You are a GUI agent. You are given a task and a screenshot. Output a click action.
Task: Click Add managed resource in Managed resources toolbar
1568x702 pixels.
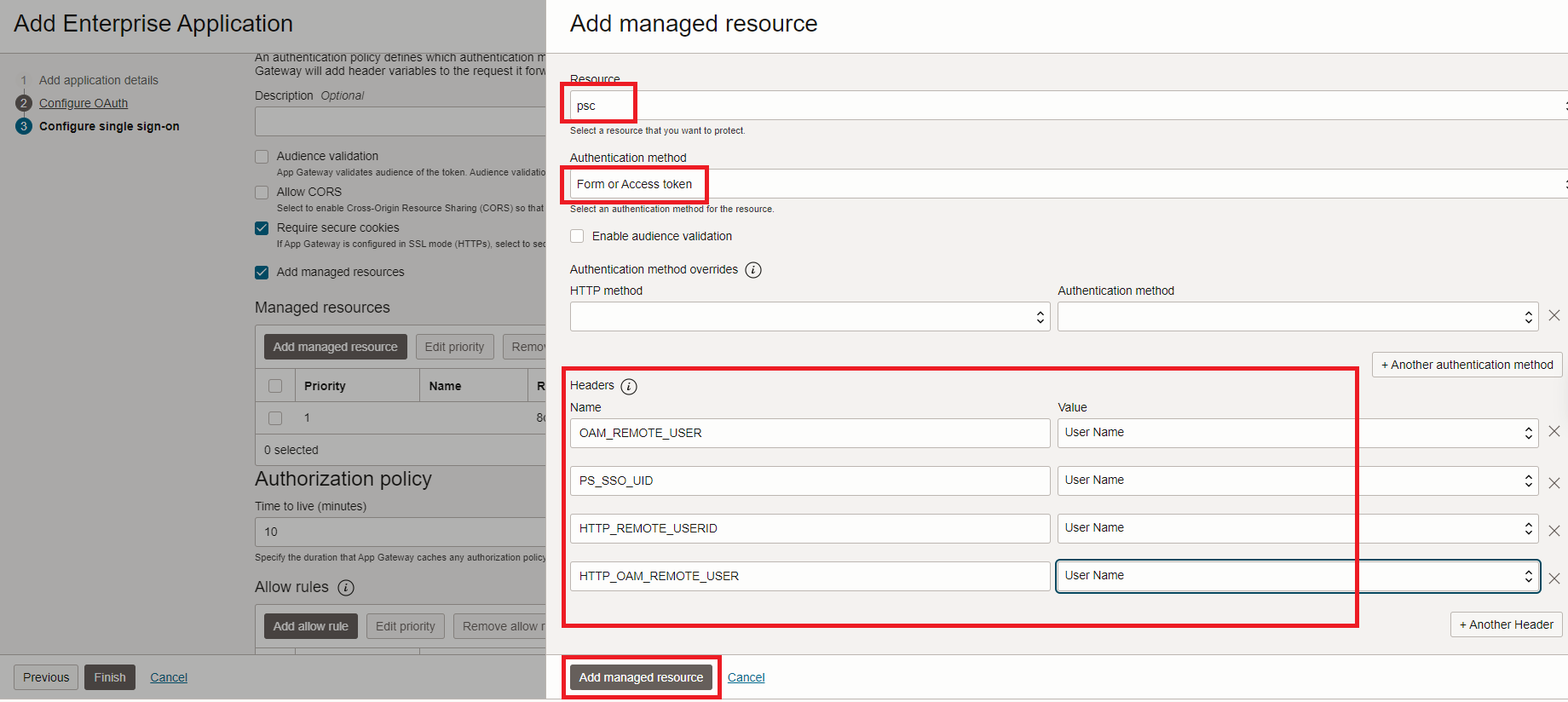(x=335, y=347)
